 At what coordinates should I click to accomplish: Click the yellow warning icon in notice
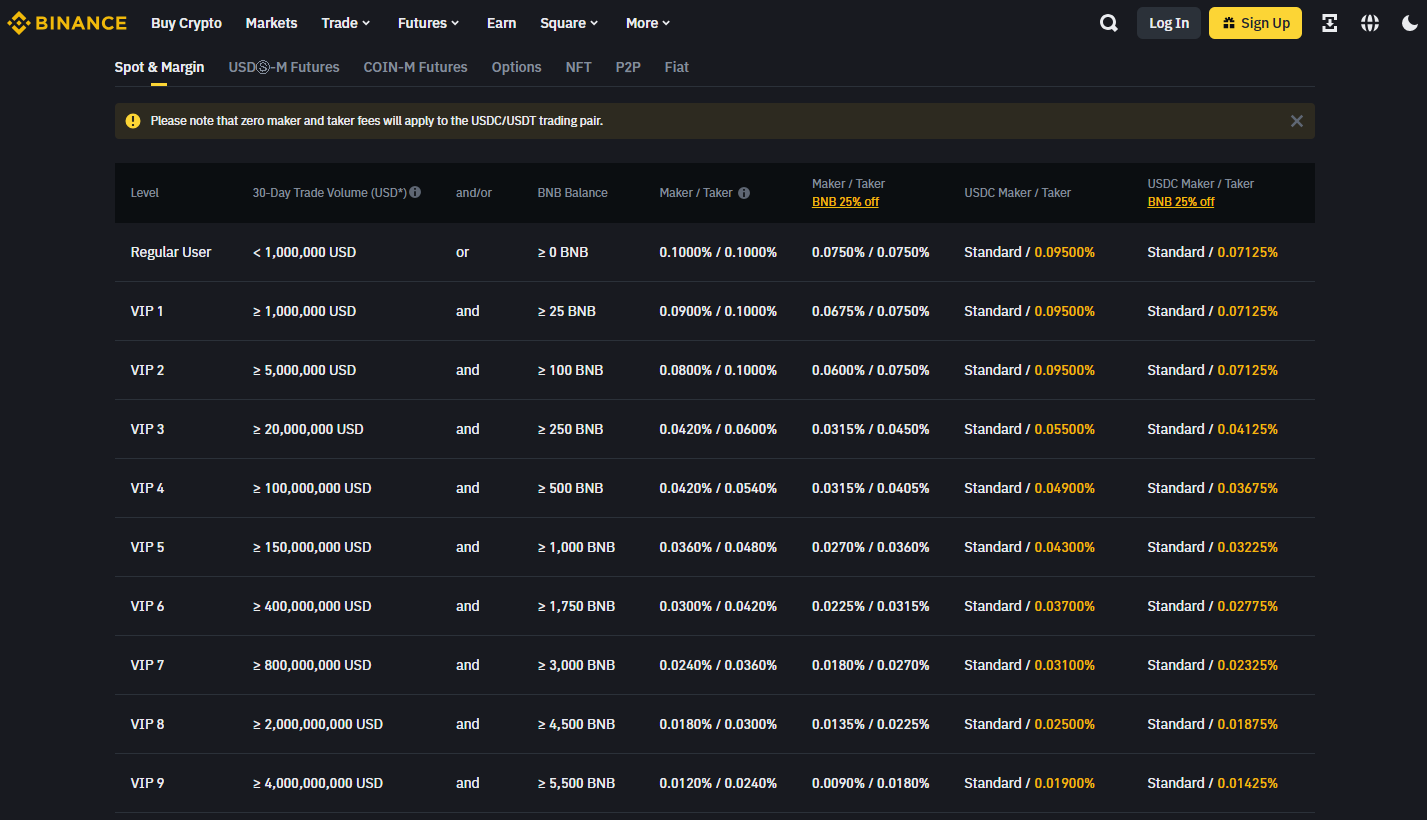(133, 121)
